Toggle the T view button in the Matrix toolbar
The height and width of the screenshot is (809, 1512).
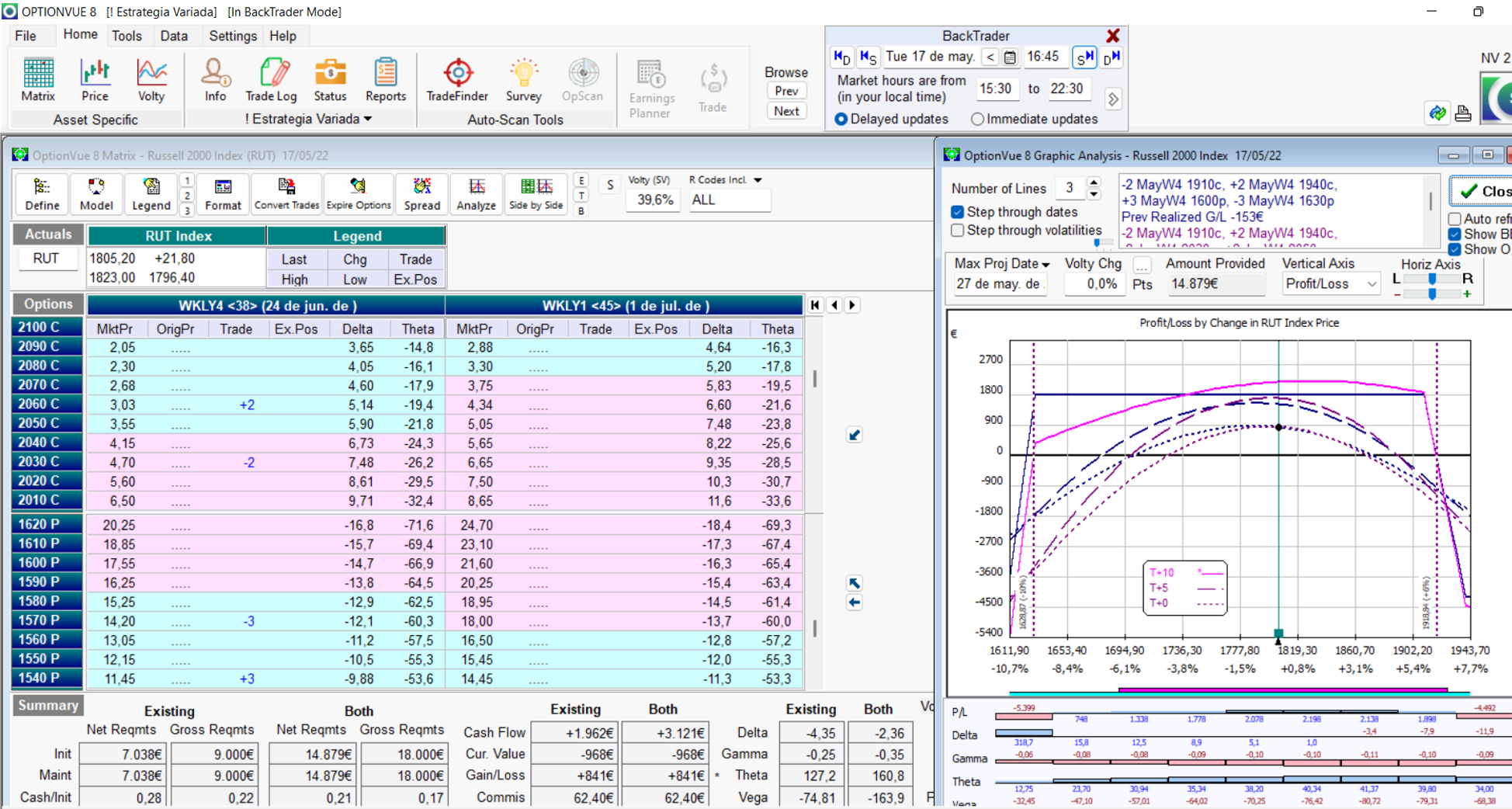581,196
